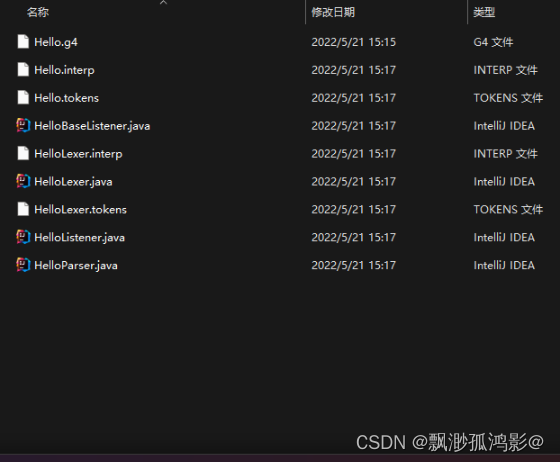This screenshot has height=462, width=560.
Task: Click the HelloLexer.tokens file icon
Action: [x=23, y=209]
